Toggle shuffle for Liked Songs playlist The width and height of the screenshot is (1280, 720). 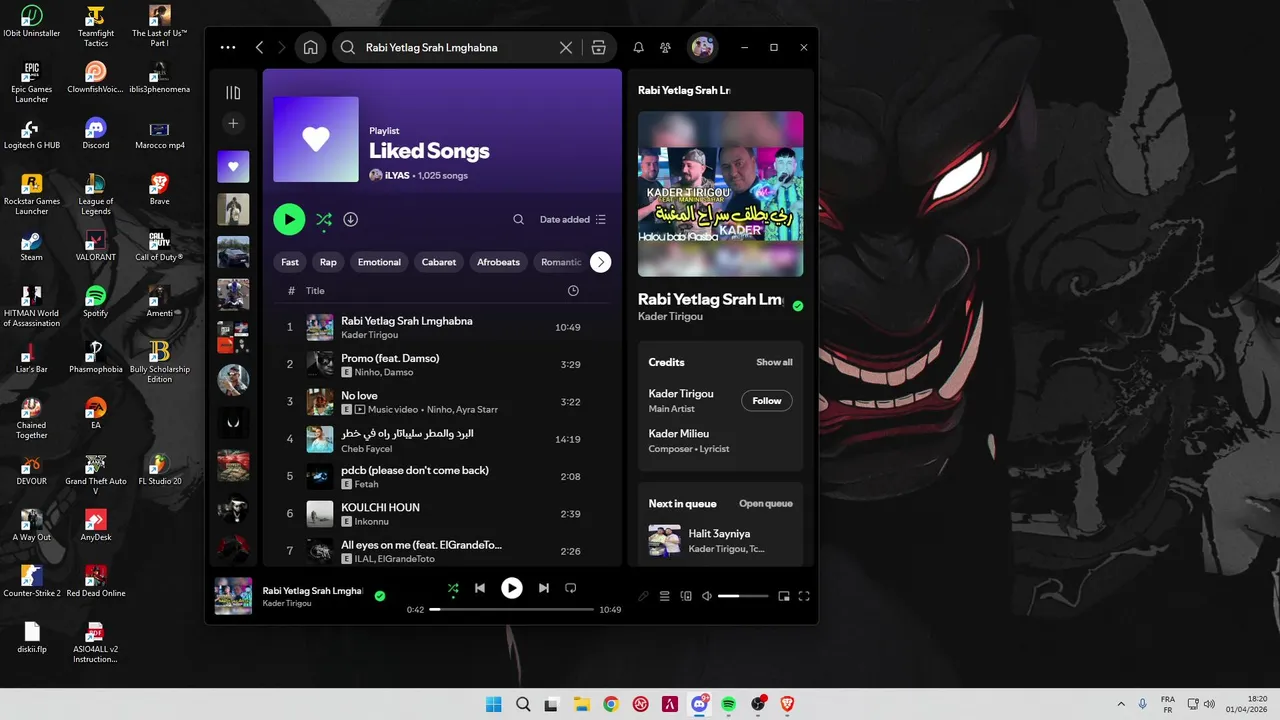324,219
